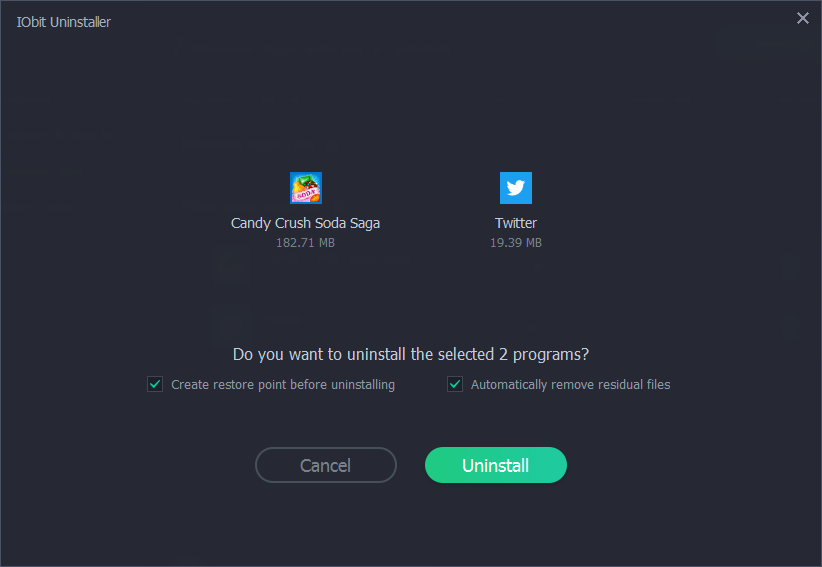Click the 'Create restore point before uninstalling' label

click(x=283, y=384)
